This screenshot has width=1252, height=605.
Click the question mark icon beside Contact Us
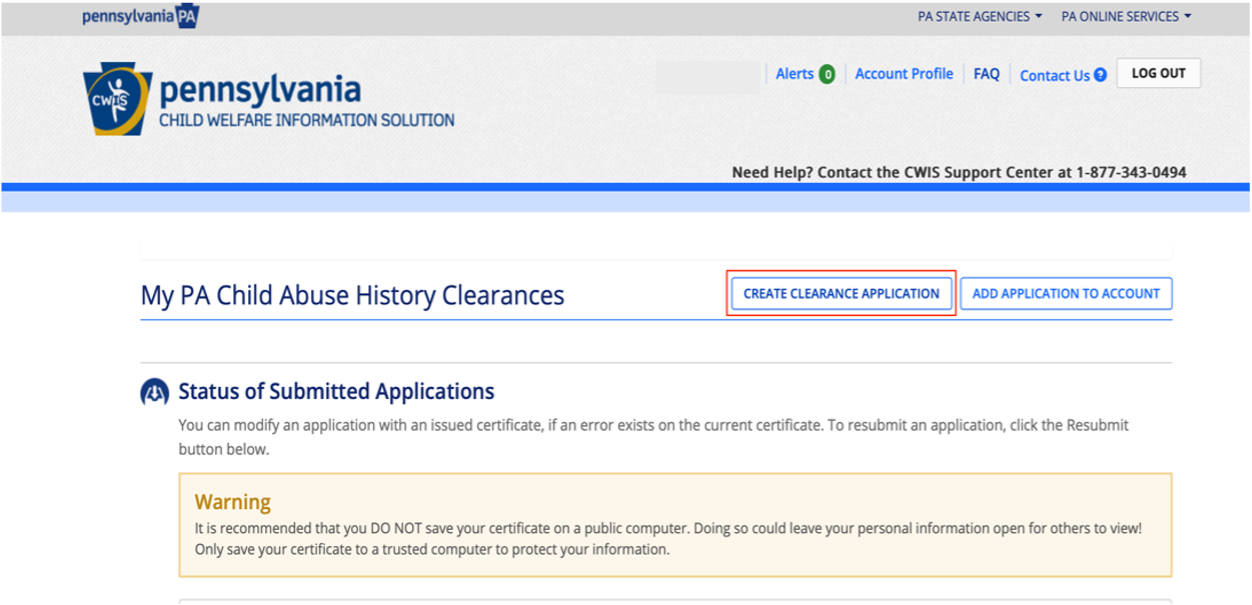[x=1100, y=75]
